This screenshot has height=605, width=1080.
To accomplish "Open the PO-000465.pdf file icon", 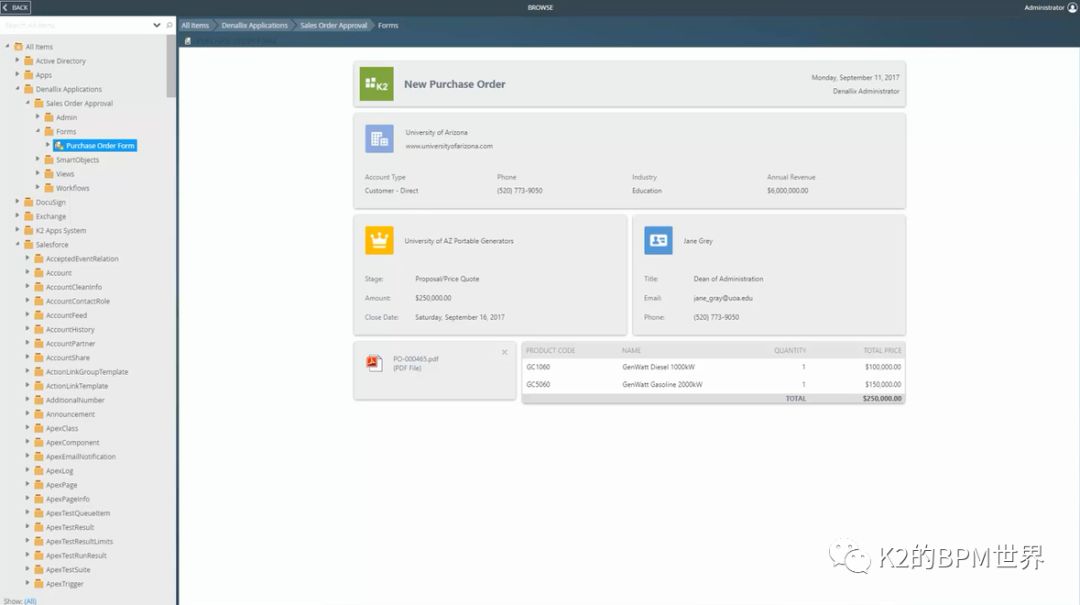I will click(374, 363).
